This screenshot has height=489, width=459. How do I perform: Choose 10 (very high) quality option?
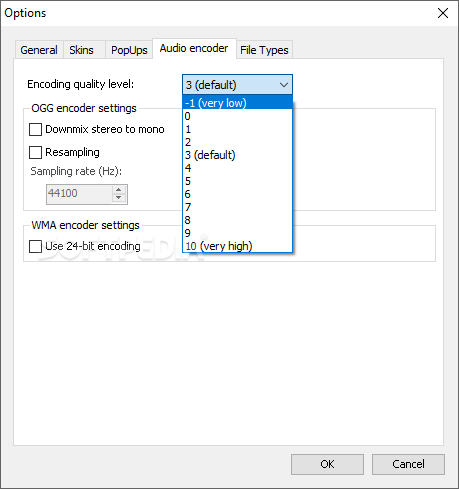238,246
